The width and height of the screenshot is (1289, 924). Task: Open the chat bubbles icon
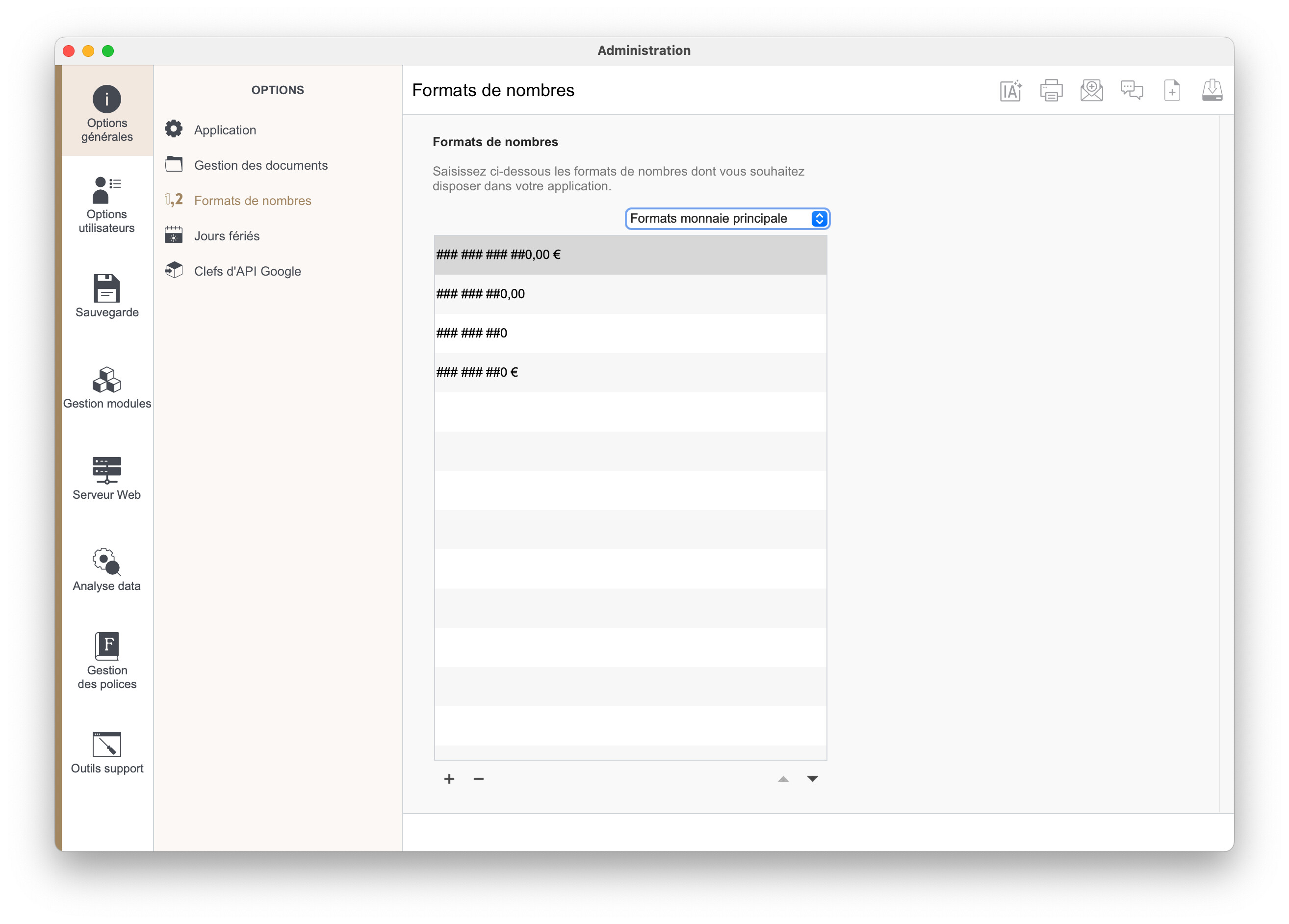click(1132, 90)
